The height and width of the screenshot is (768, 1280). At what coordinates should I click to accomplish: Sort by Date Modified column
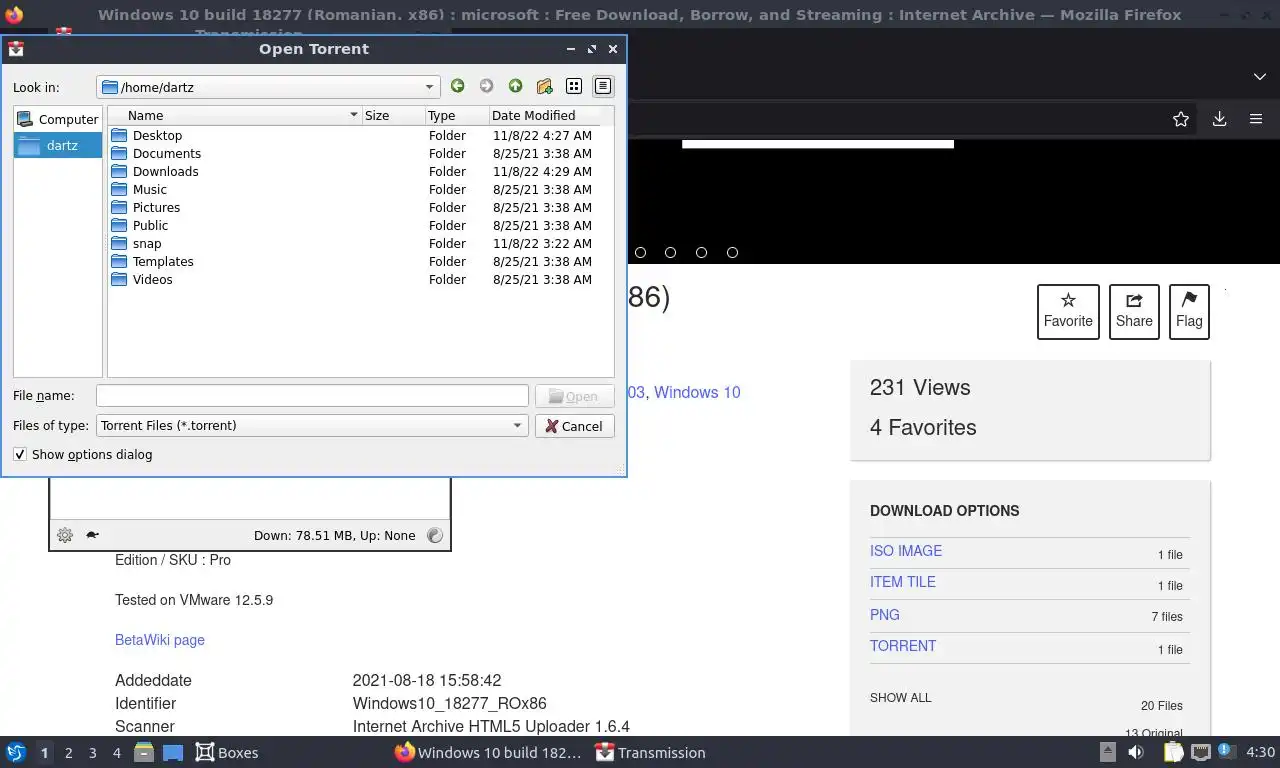[545, 115]
